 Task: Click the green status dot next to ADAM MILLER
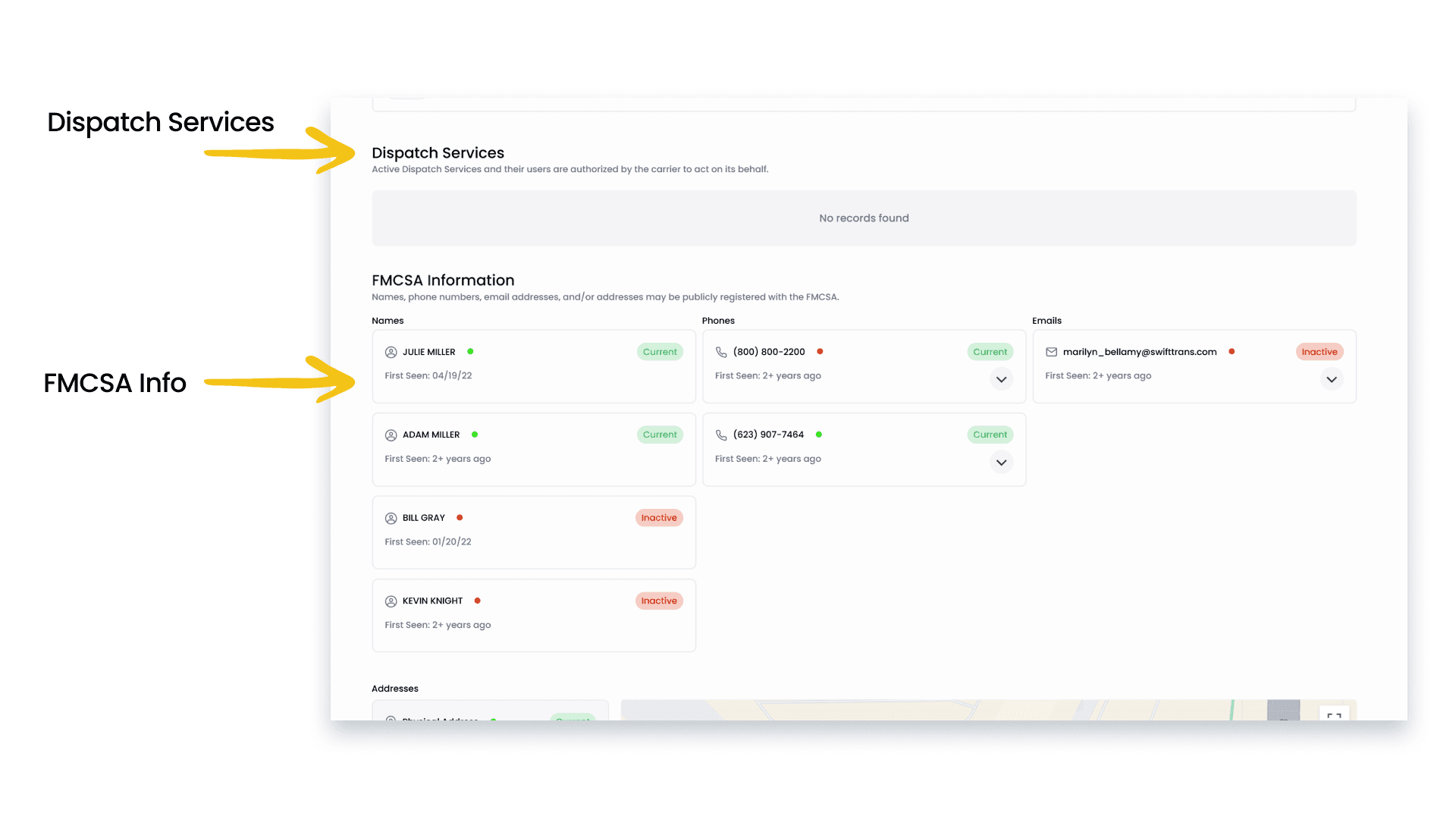(x=475, y=435)
